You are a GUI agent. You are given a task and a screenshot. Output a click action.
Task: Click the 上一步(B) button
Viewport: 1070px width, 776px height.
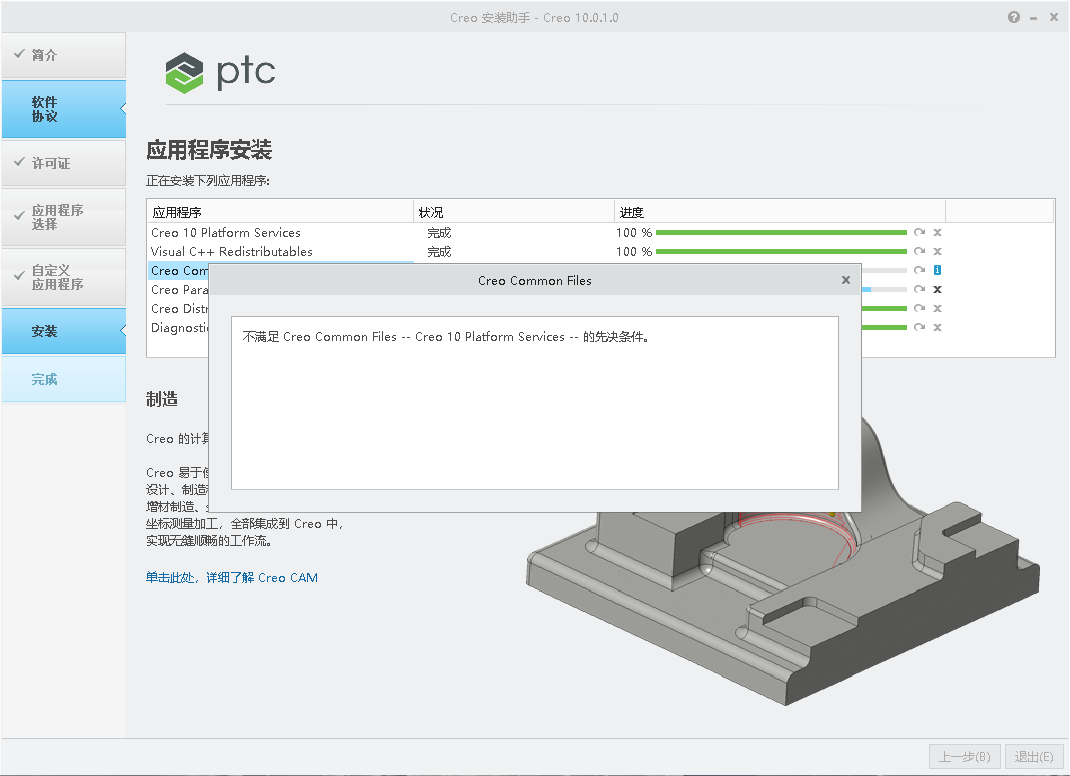[x=964, y=756]
